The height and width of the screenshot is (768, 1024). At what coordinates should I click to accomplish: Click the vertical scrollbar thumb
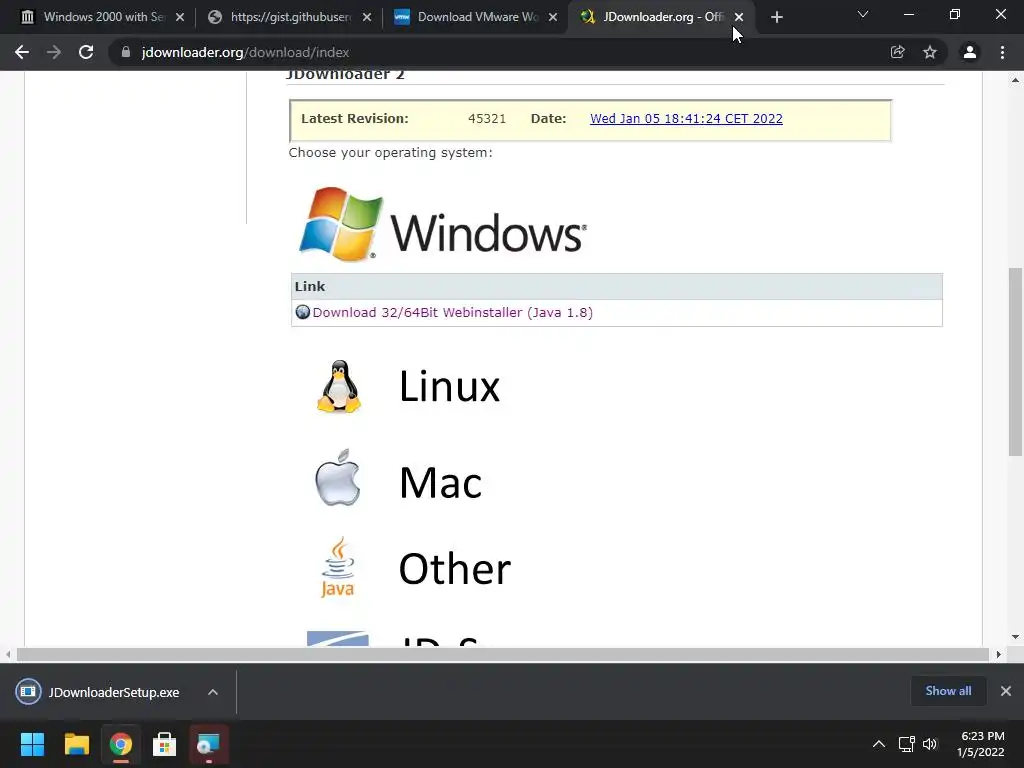(x=1015, y=362)
